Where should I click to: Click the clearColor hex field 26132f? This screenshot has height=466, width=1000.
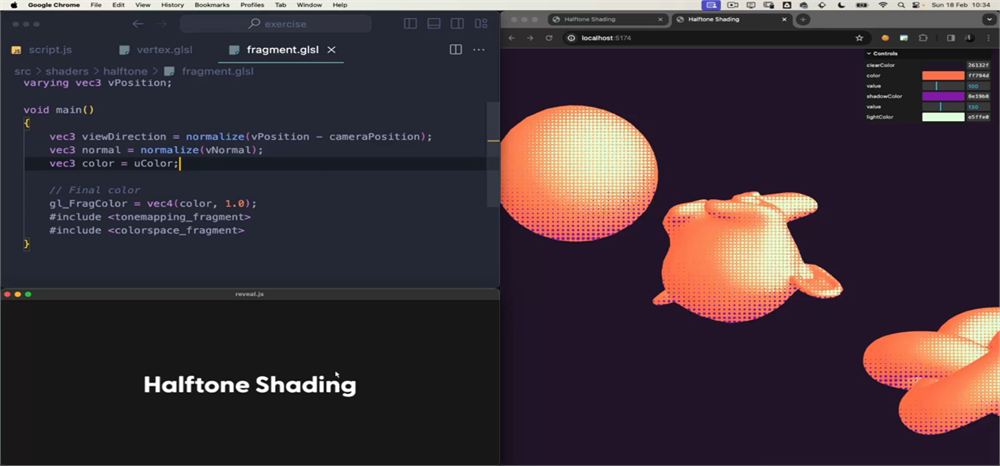978,65
